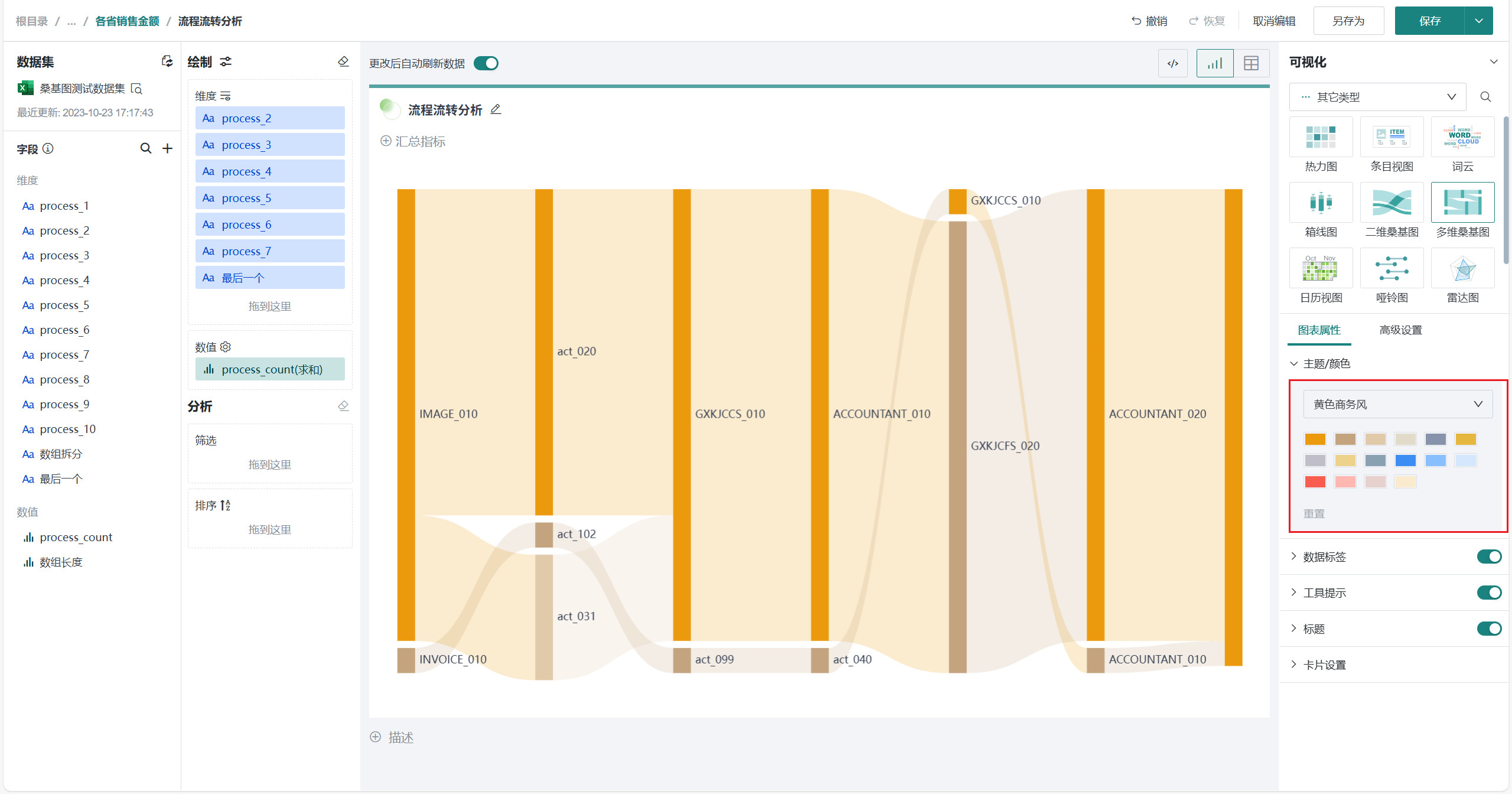Click the 取消编辑 button

1274,21
